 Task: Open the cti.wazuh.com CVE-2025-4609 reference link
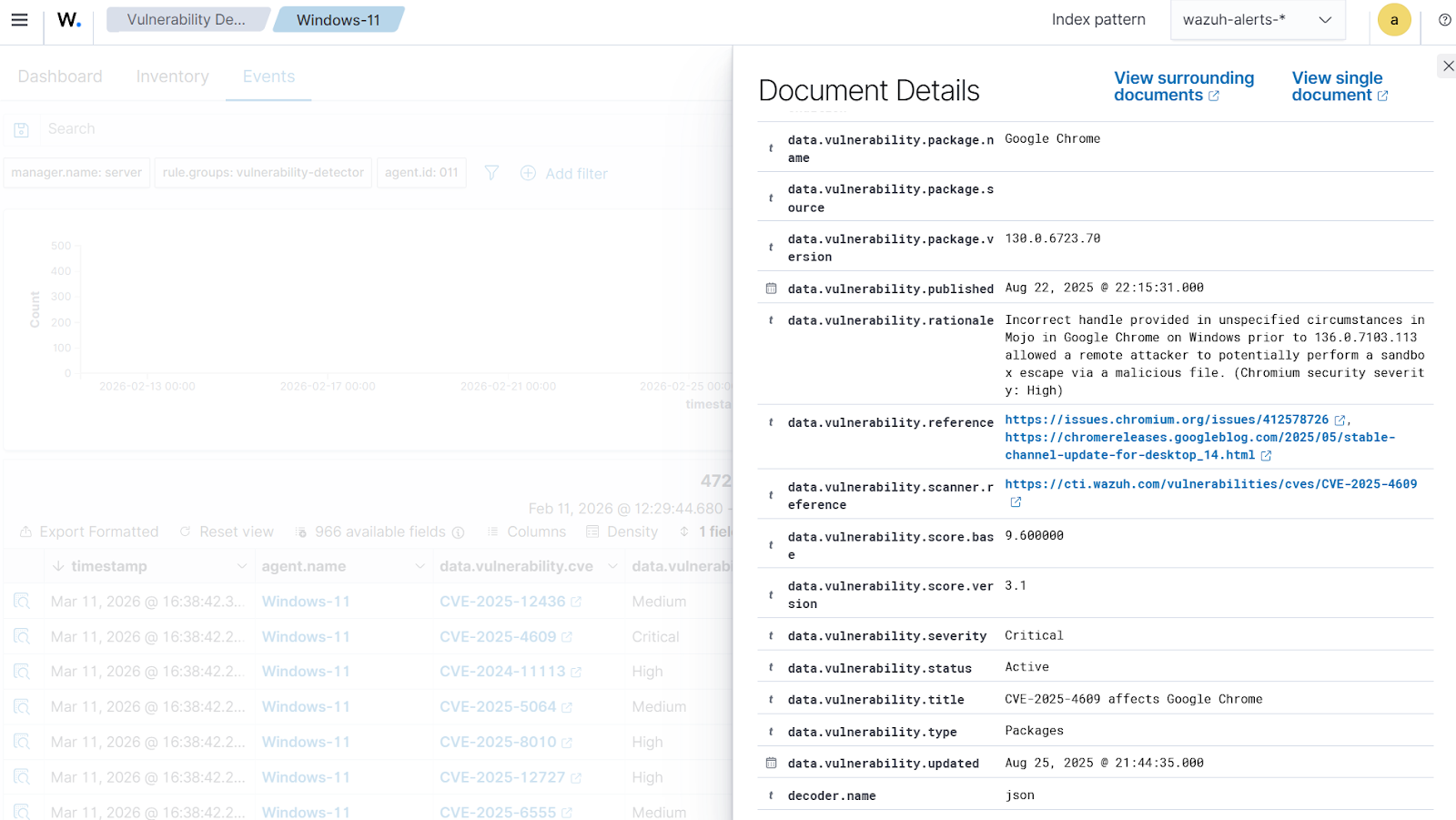(x=1210, y=484)
